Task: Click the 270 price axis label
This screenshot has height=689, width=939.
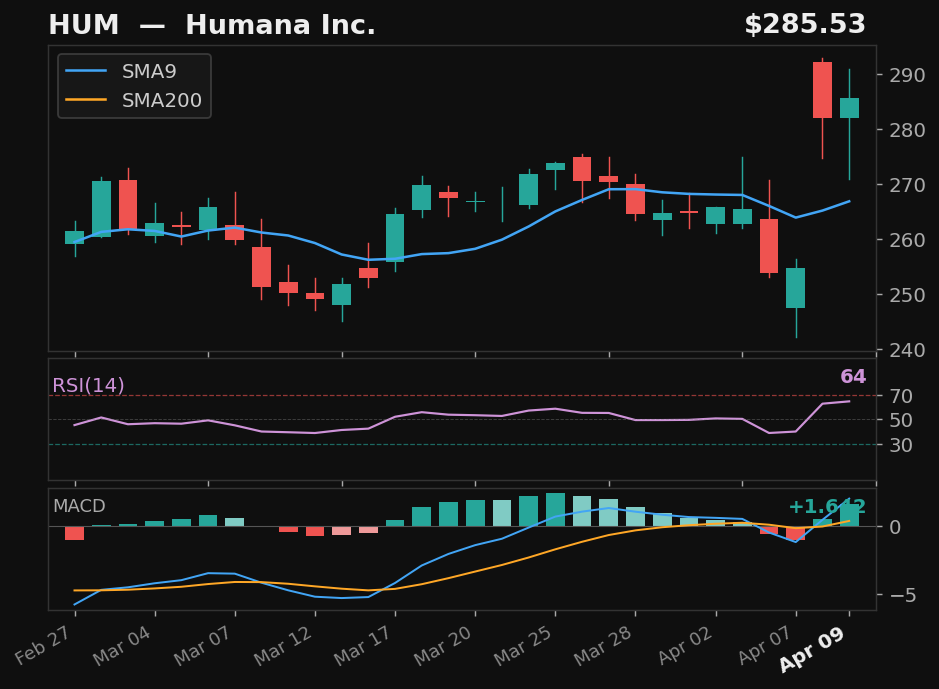Action: (907, 185)
